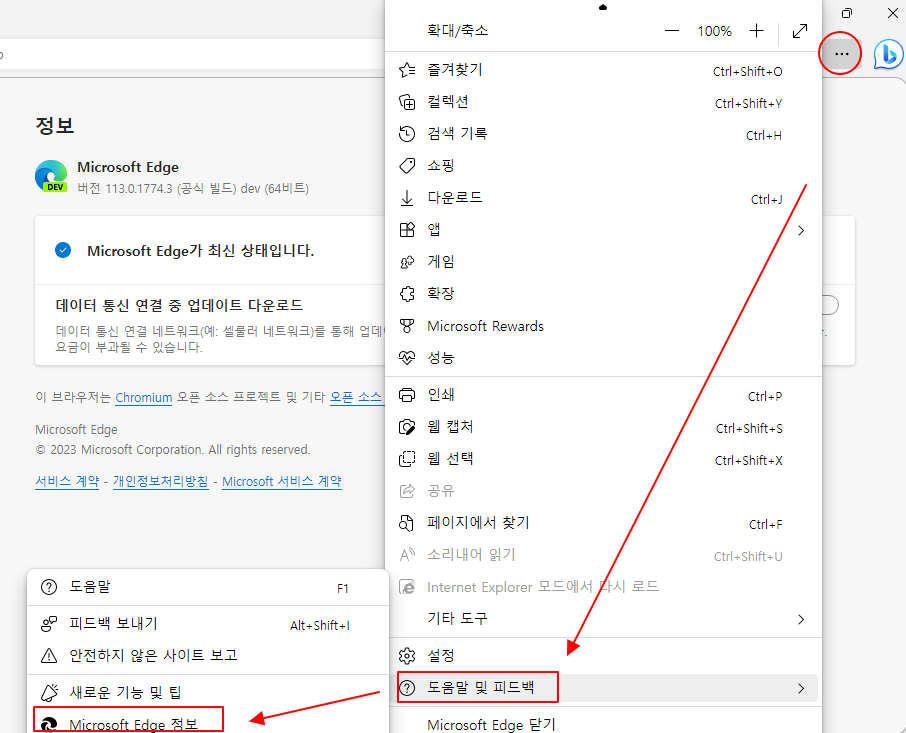Screen dimensions: 906x733
Task: Open the Microsoft 서비스 계약 link
Action: point(282,481)
